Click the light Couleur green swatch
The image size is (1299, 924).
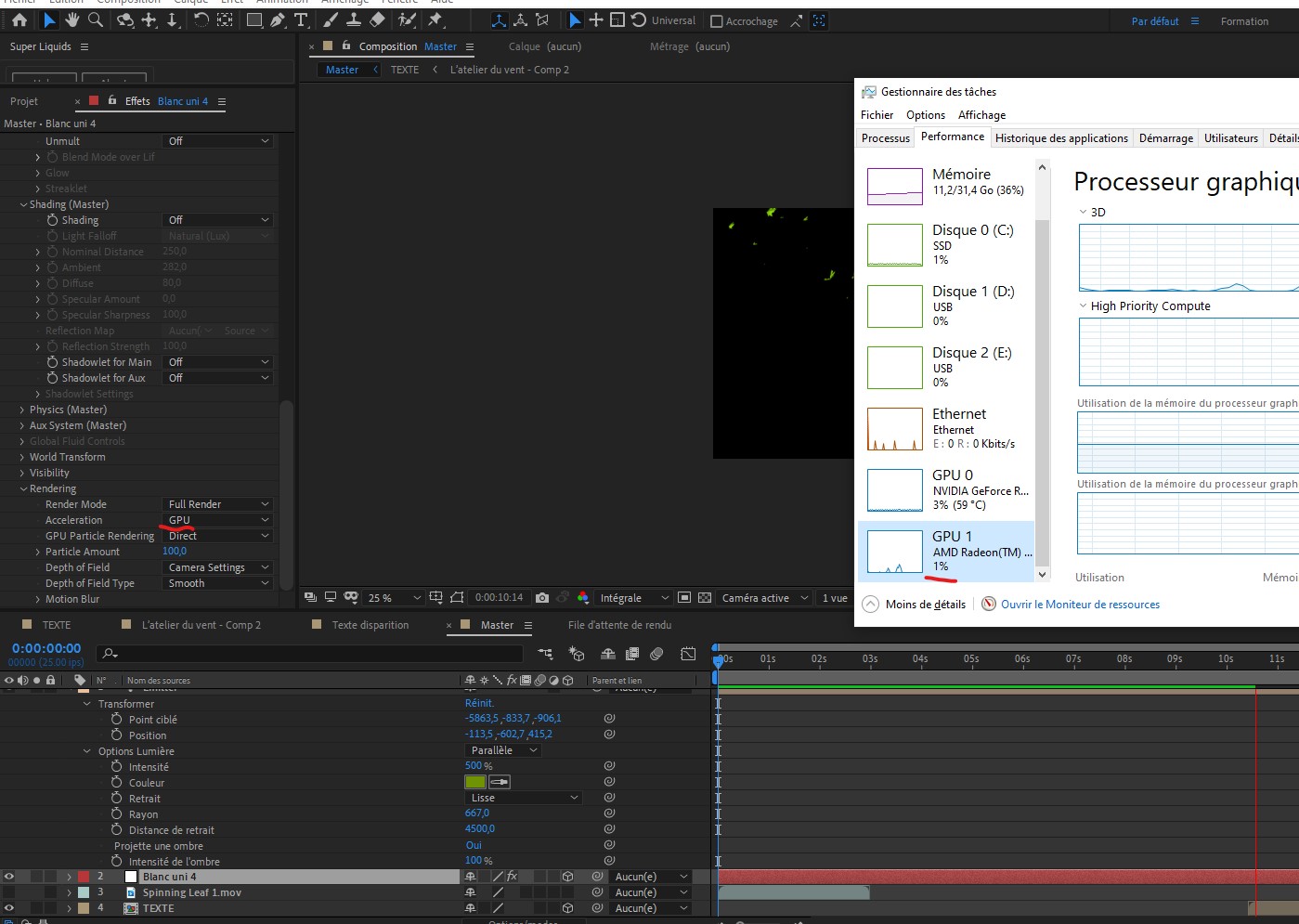click(x=475, y=783)
